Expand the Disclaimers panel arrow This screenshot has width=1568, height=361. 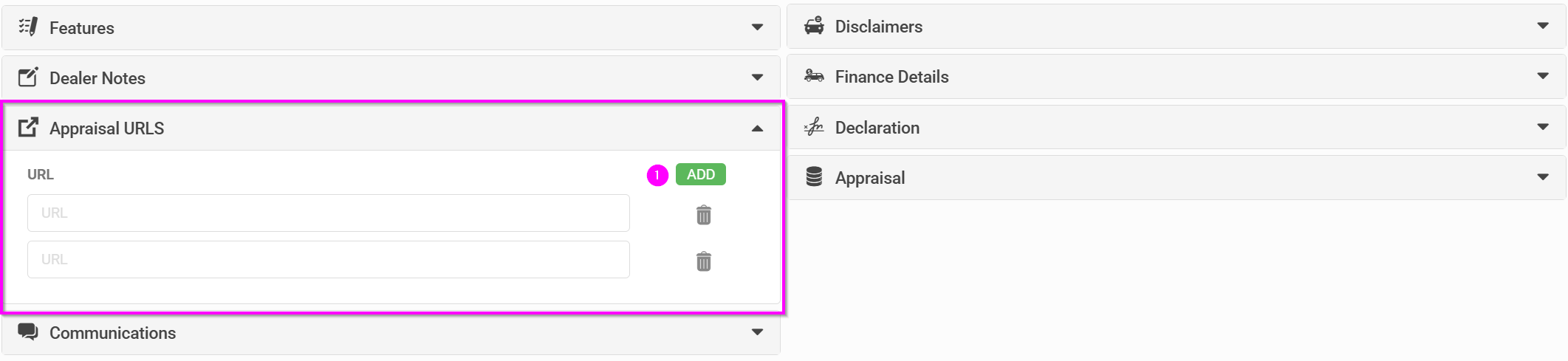(1543, 26)
